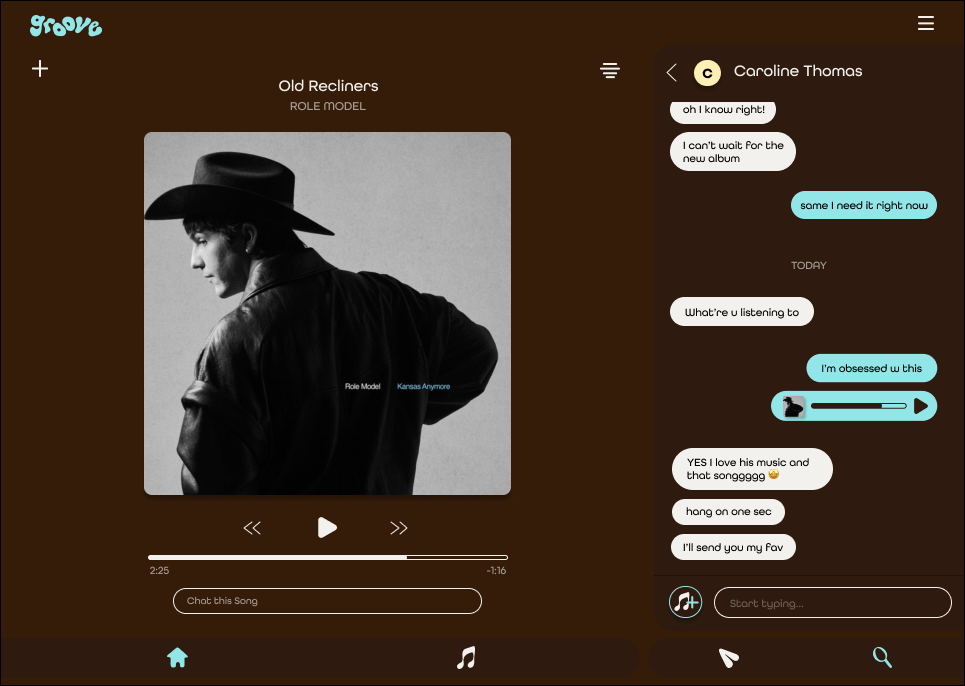Screen dimensions: 965x686
Task: Select "I'll send you my fav" message
Action: coord(733,547)
